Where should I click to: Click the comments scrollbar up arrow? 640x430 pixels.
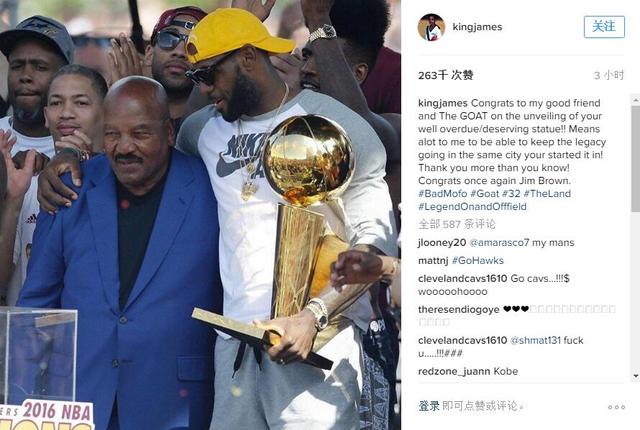pos(636,100)
